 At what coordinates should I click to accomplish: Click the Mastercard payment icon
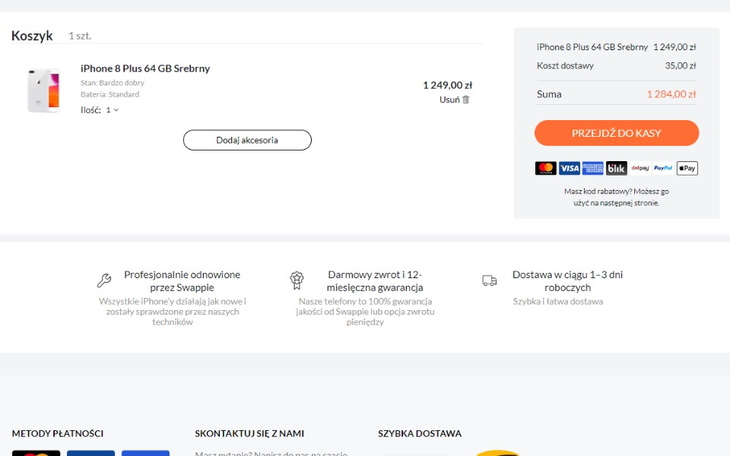pos(546,168)
